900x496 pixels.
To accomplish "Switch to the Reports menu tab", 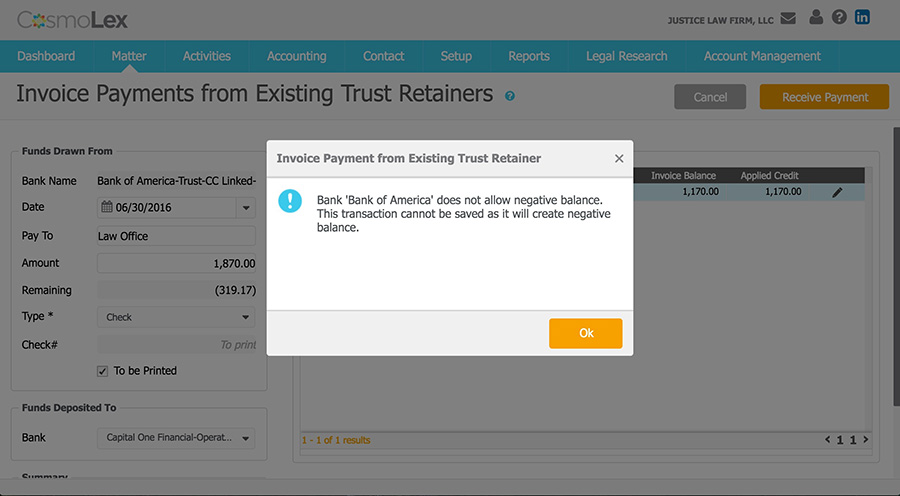I will click(528, 56).
